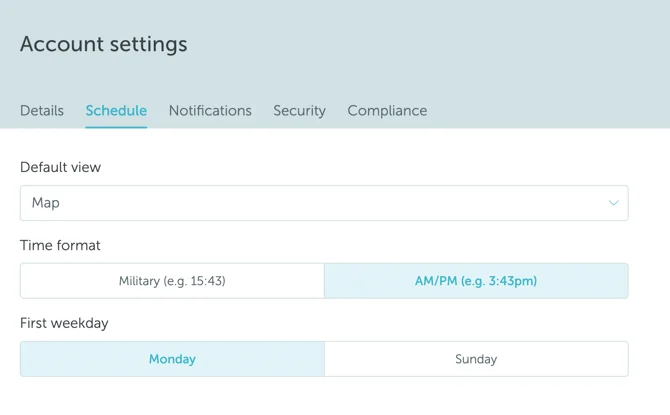Screen dimensions: 670x415
Task: Set Sunday as first weekday
Action: click(x=476, y=359)
